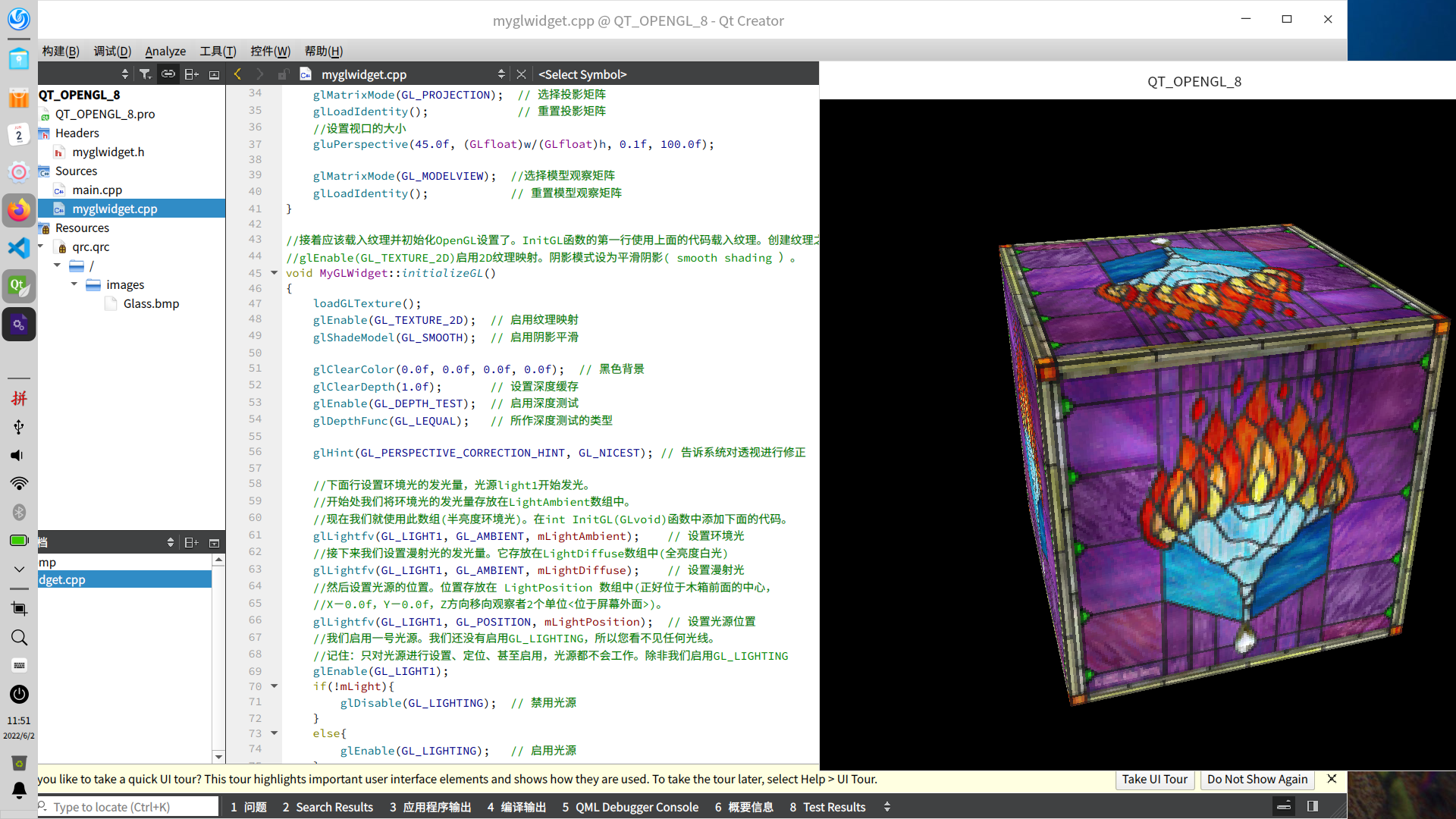The image size is (1456, 819).
Task: Close the mygl widget.cpp document with the X
Action: tap(521, 74)
